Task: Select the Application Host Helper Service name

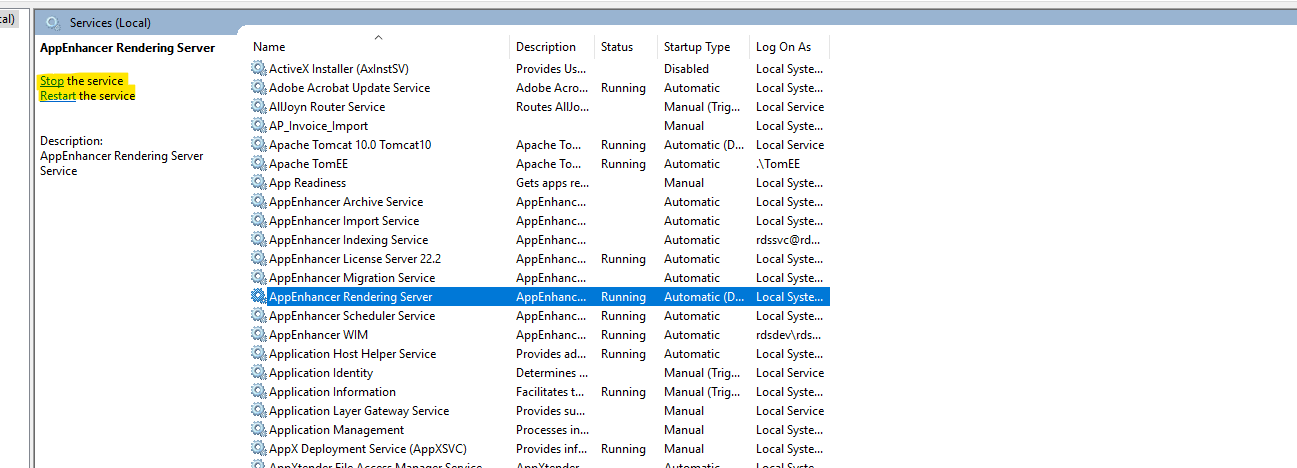Action: click(x=353, y=354)
